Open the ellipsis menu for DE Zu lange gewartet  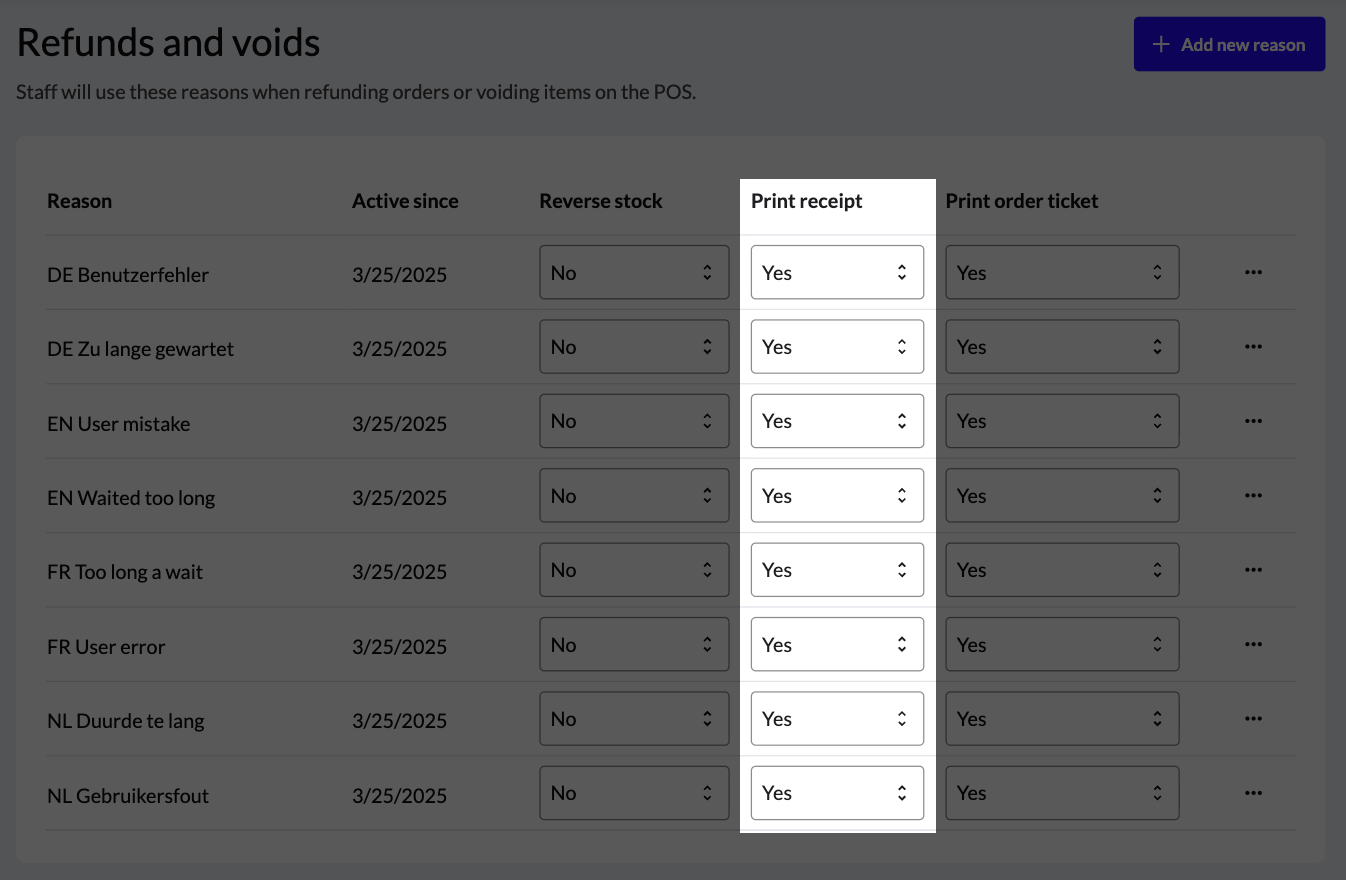click(x=1253, y=346)
